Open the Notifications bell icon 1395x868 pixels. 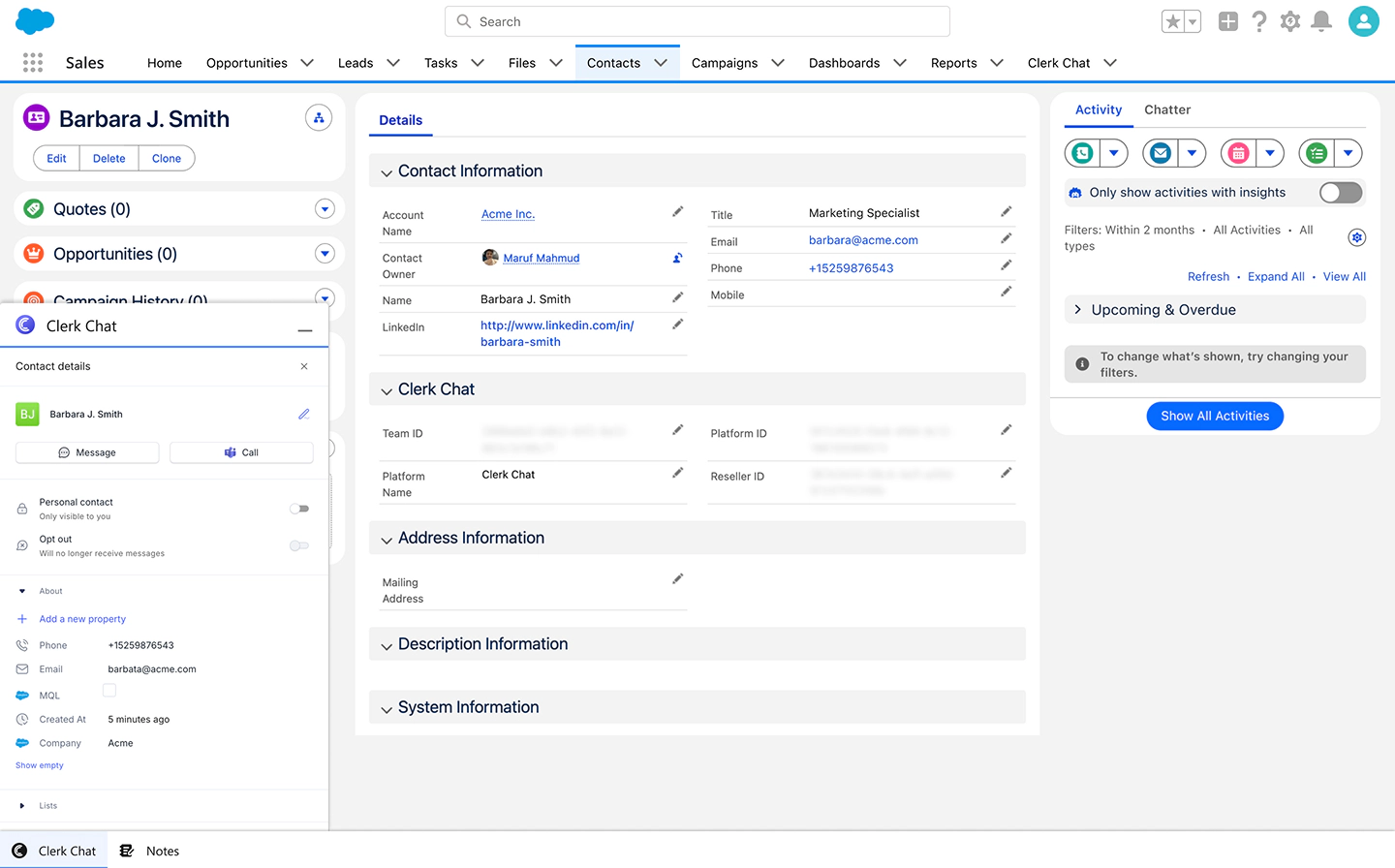pos(1321,21)
